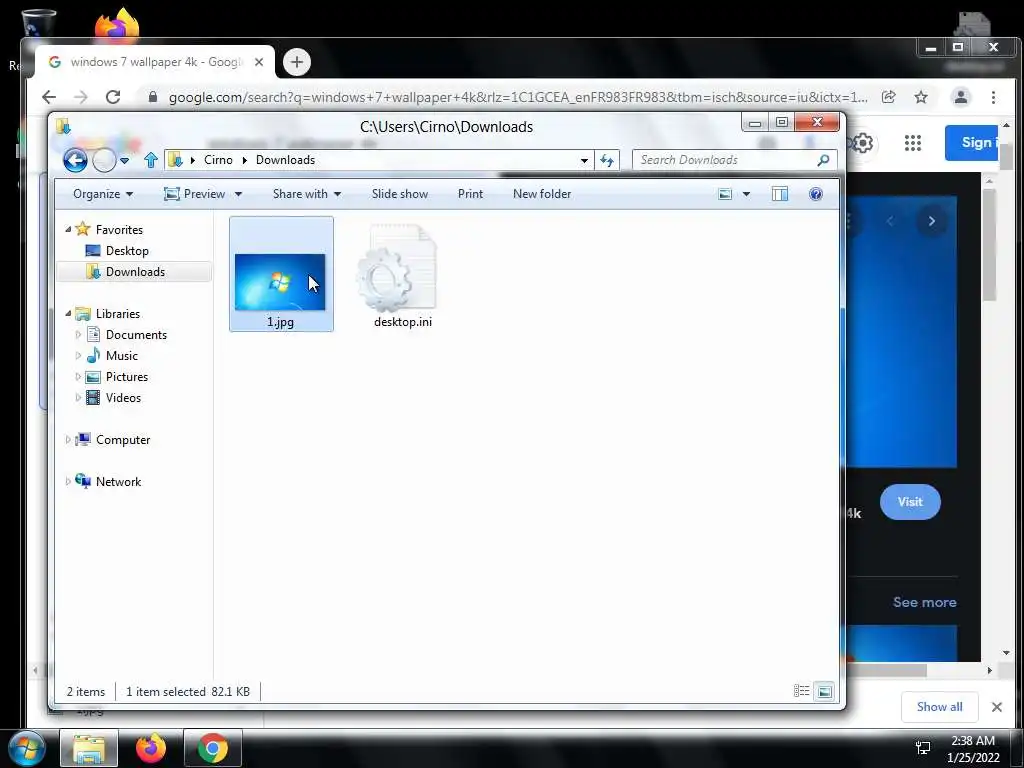Expand the Computer node

pyautogui.click(x=68, y=440)
